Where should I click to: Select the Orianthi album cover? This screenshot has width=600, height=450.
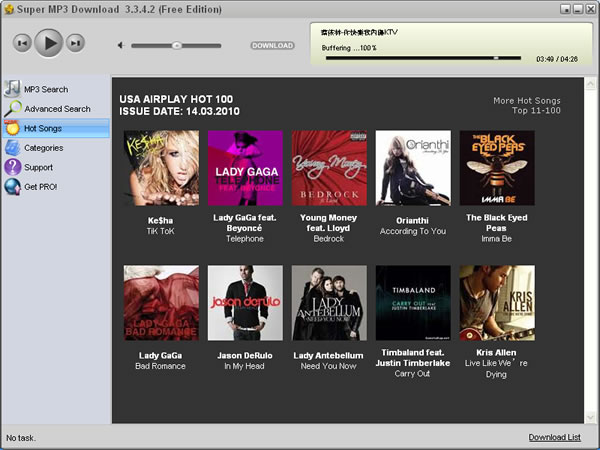[x=413, y=168]
